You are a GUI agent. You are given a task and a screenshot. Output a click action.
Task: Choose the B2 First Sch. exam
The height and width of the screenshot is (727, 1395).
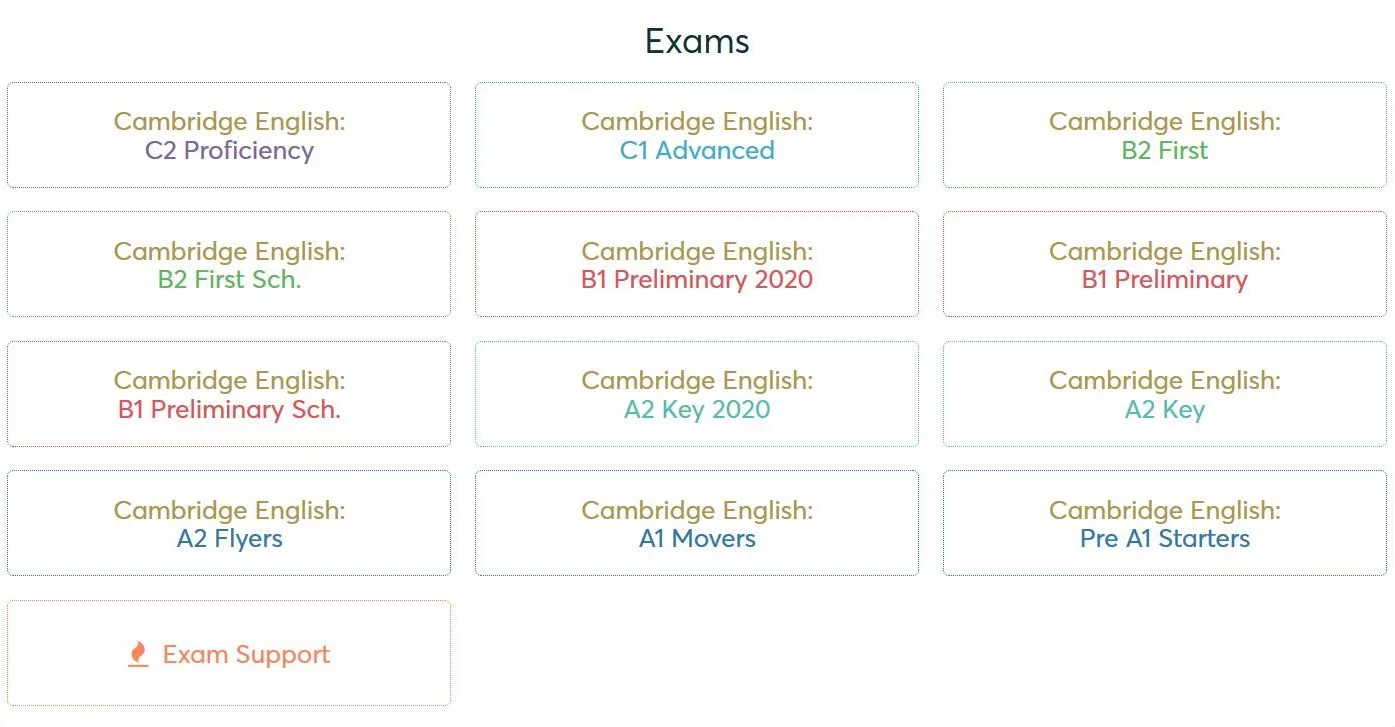pos(229,280)
